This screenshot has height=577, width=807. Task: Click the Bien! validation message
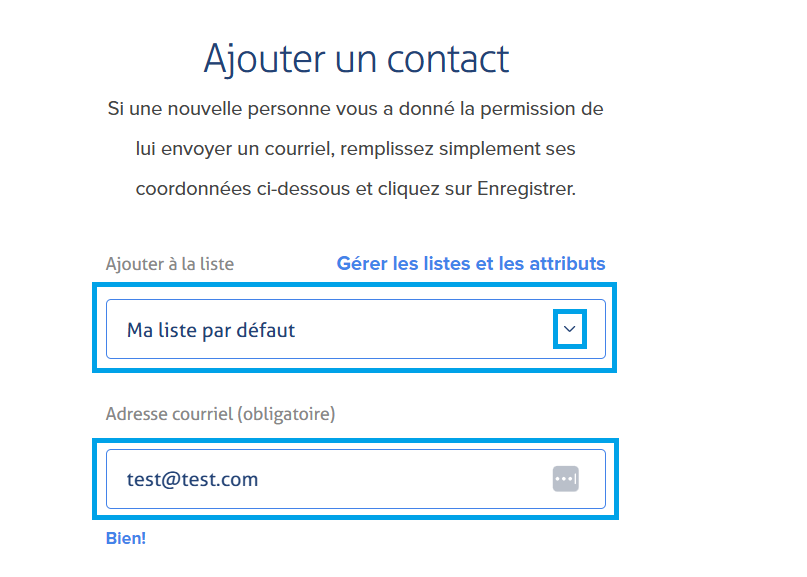pyautogui.click(x=126, y=538)
